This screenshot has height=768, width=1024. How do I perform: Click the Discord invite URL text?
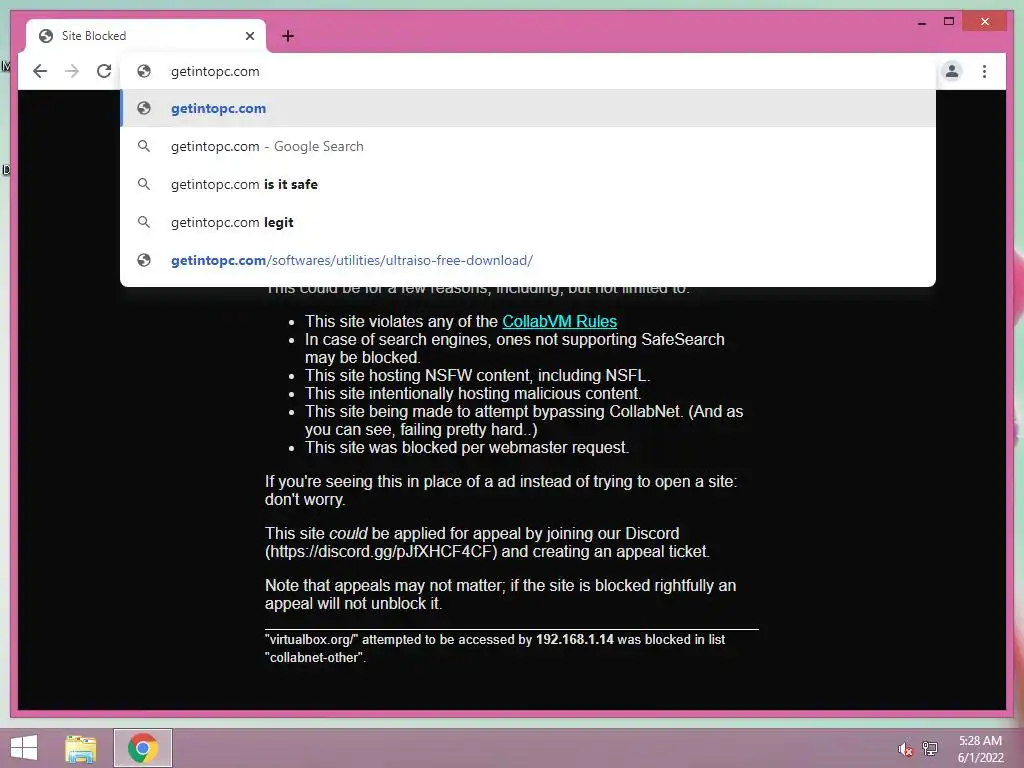click(x=381, y=551)
